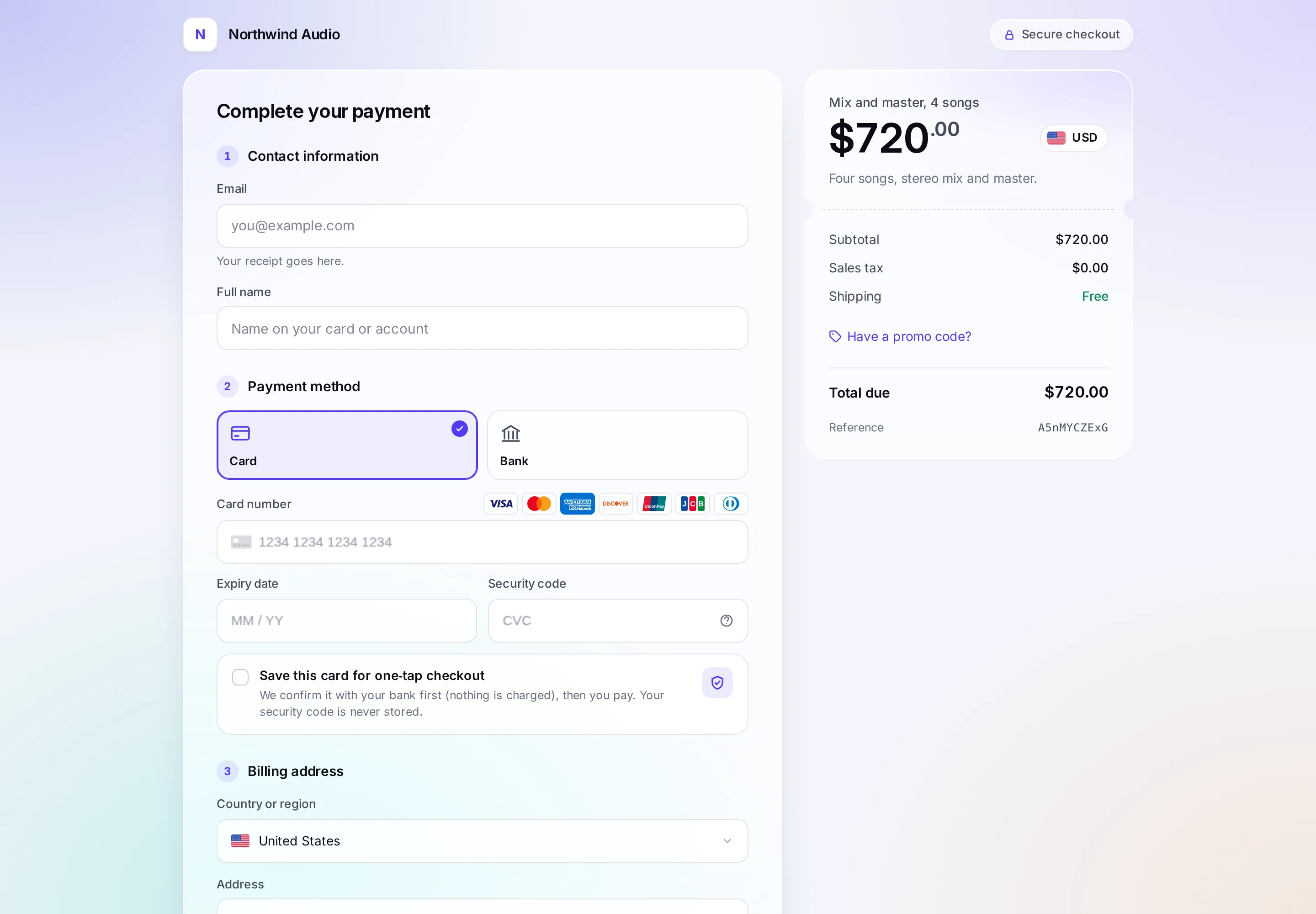
Task: Click the bank building icon
Action: [510, 434]
